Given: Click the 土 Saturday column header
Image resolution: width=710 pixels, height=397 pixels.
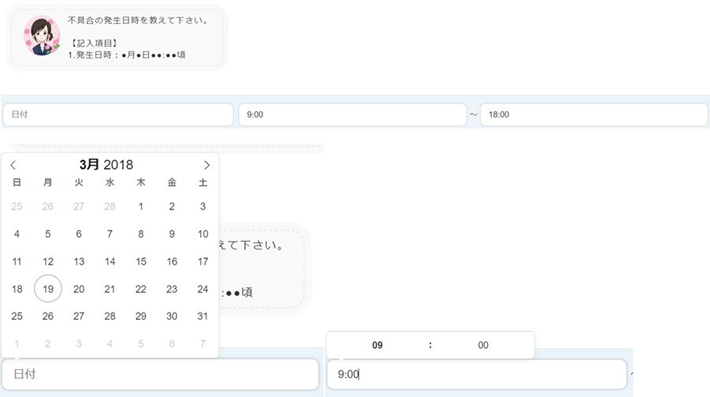Looking at the screenshot, I should (x=203, y=182).
